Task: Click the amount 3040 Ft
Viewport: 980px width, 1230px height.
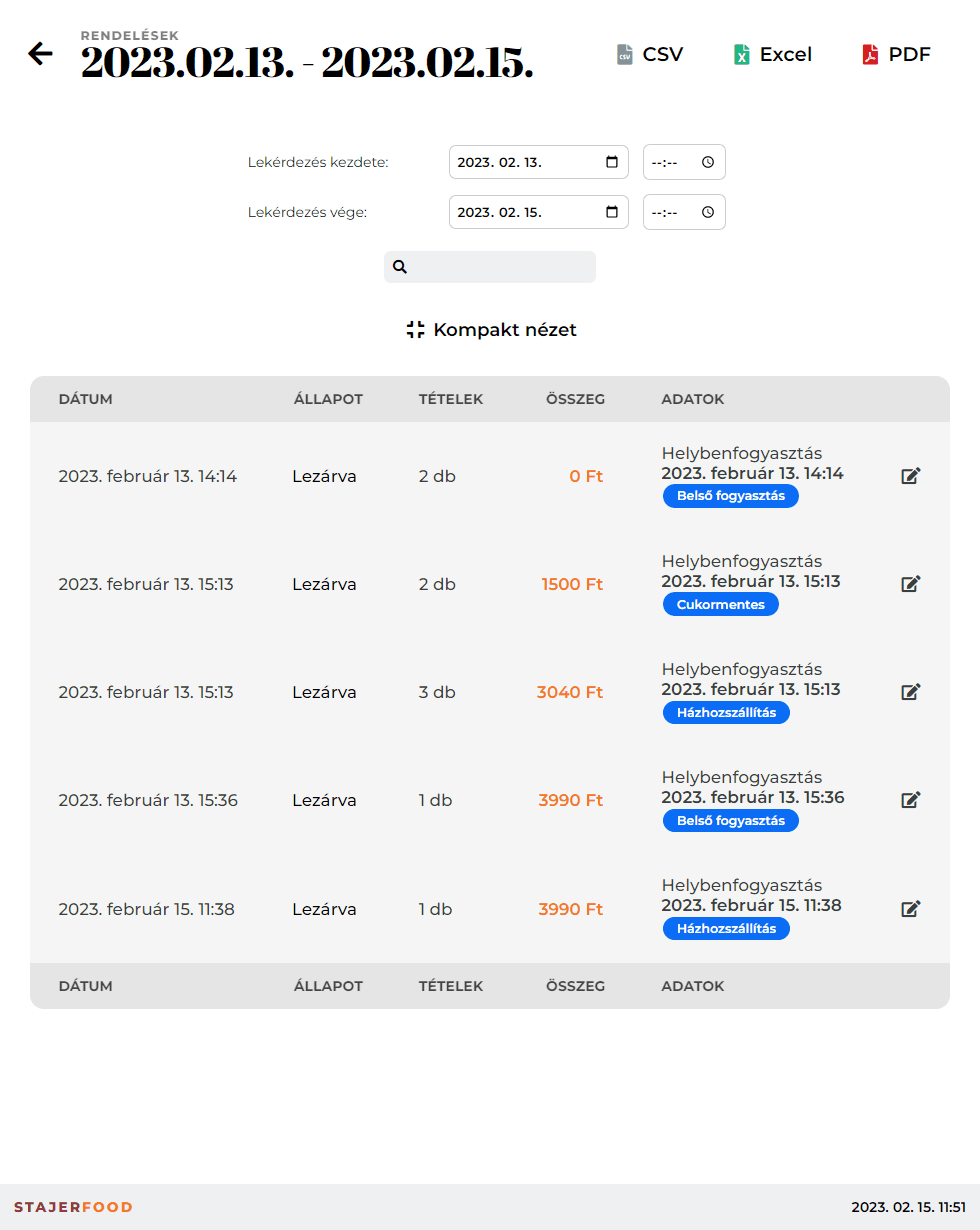Action: [x=570, y=692]
